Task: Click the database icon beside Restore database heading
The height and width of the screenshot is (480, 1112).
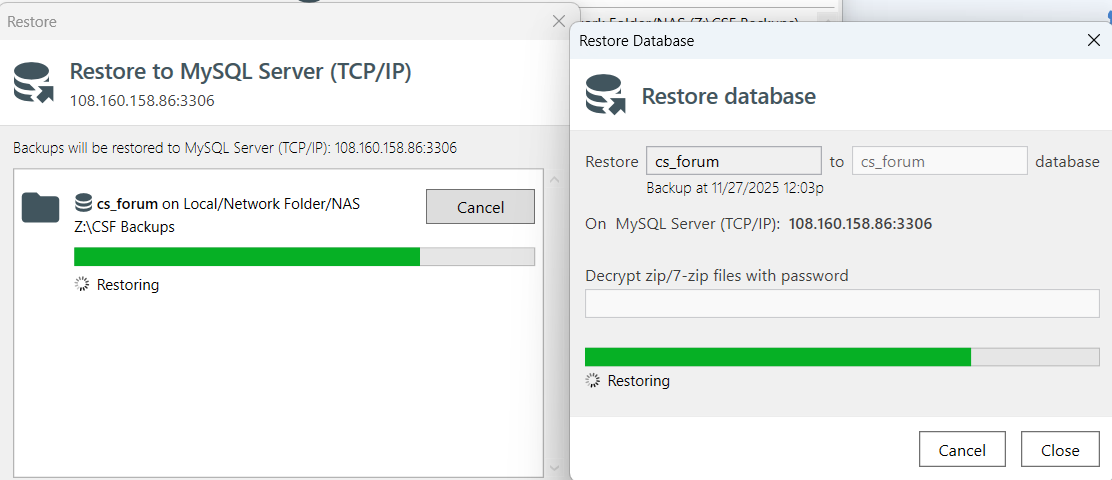Action: pos(605,95)
